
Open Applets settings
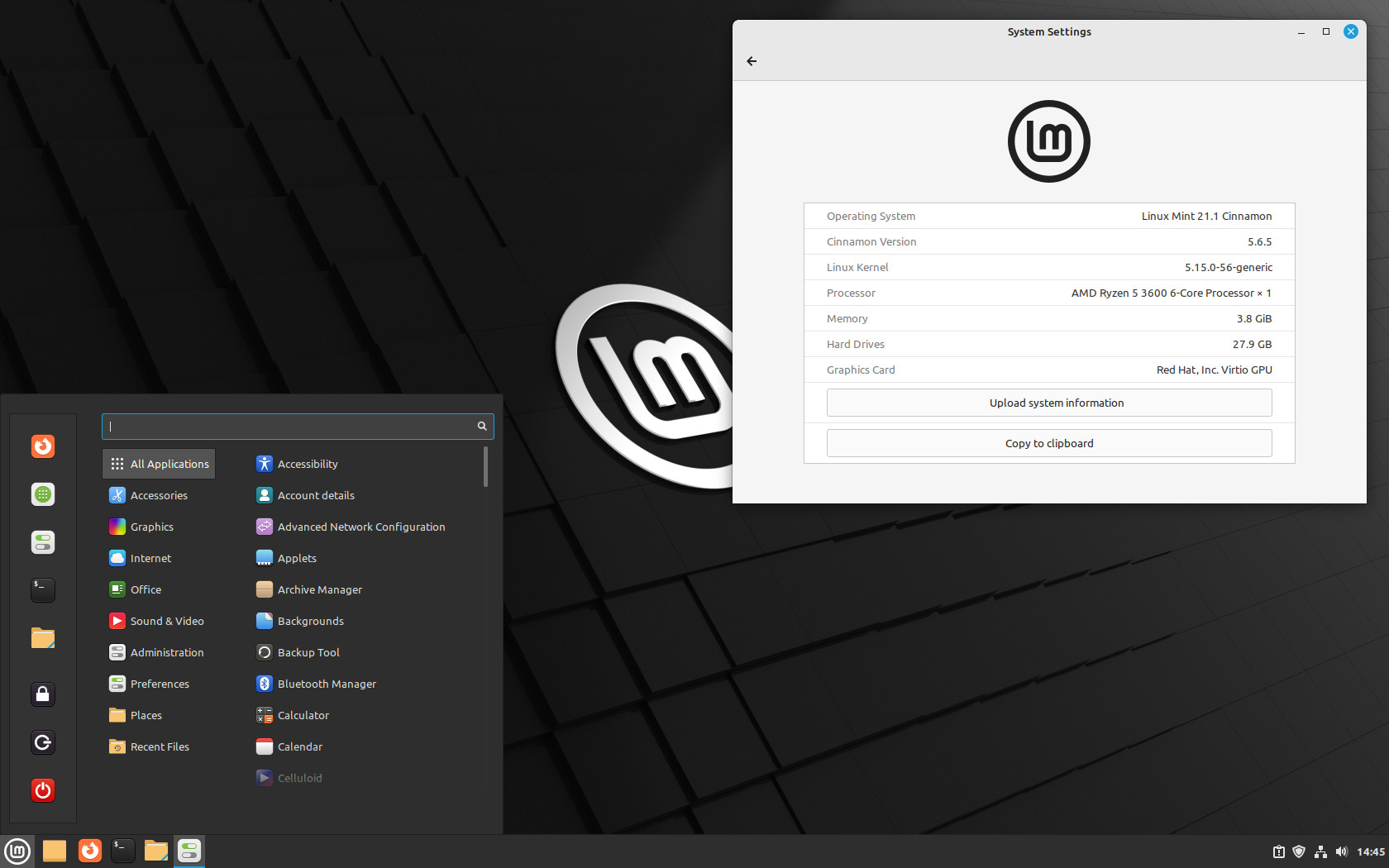tap(286, 558)
